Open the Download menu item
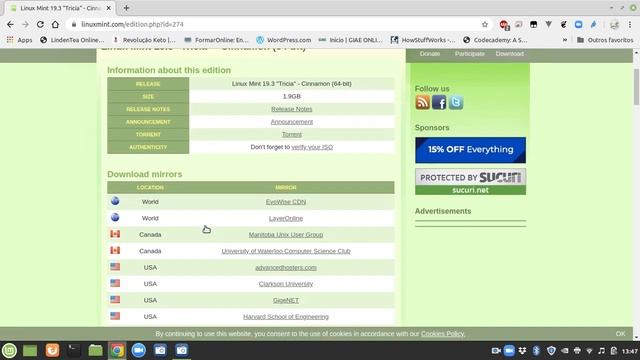The width and height of the screenshot is (640, 360). pos(509,54)
